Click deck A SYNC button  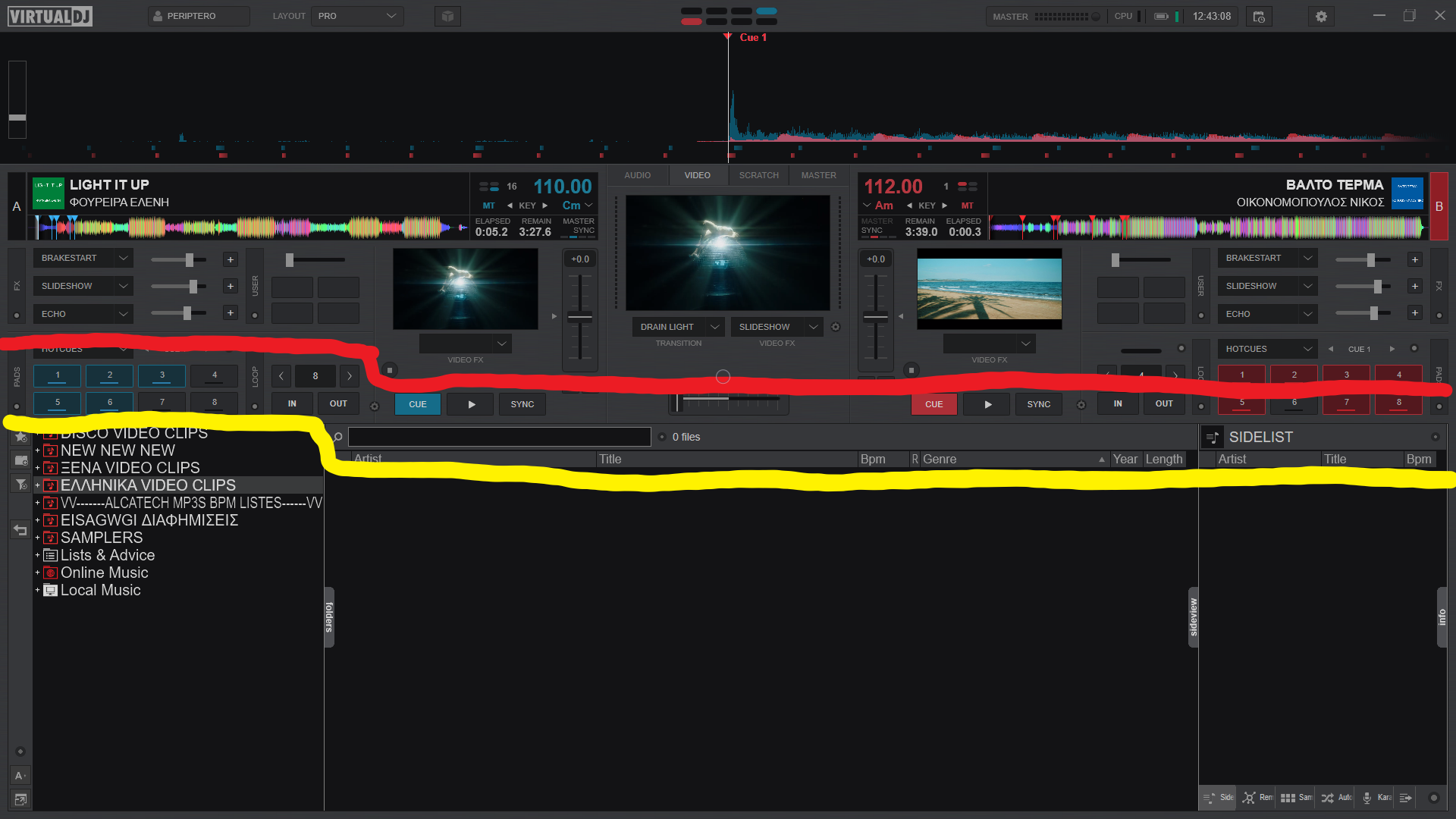[522, 404]
